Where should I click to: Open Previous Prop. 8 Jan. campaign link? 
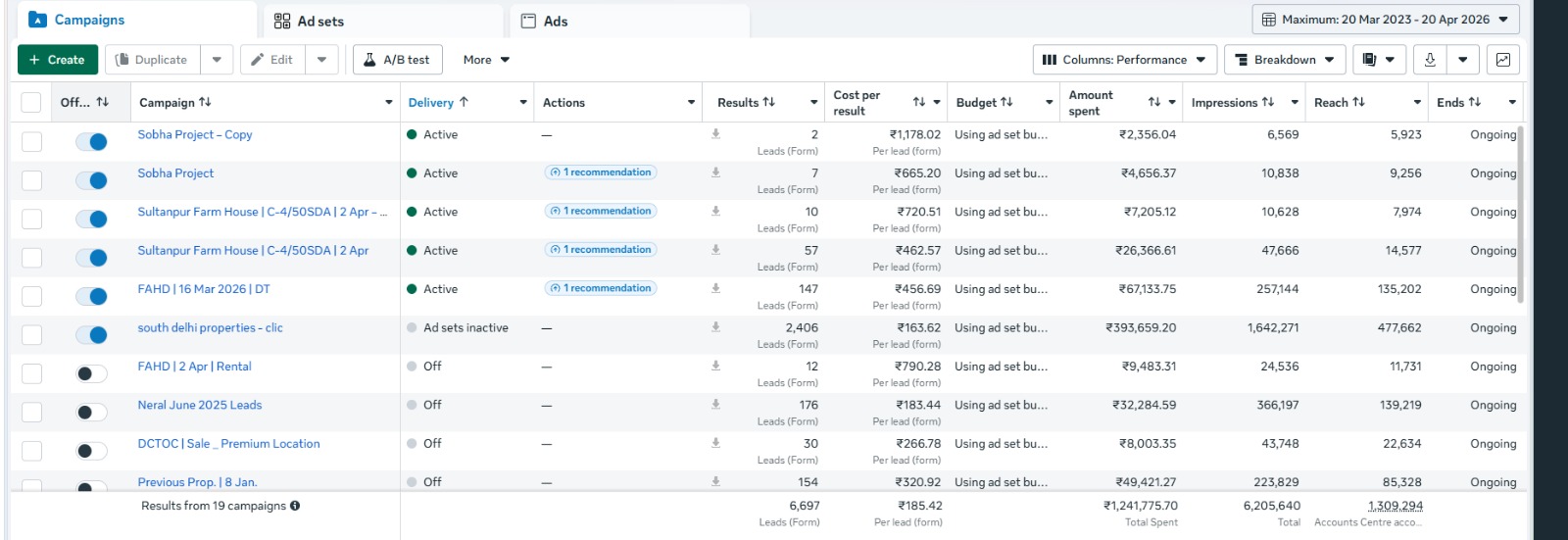click(197, 482)
